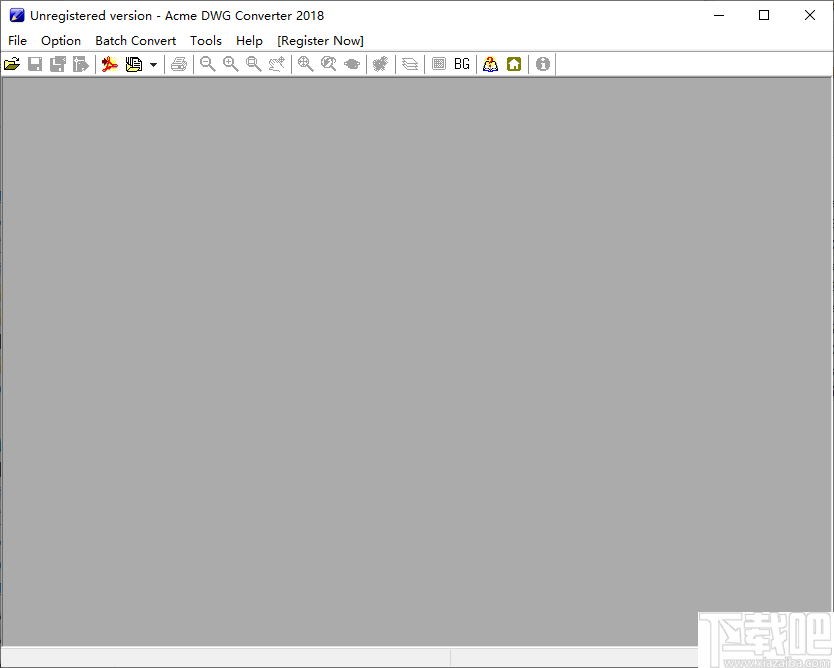Open the Batch Convert menu
Image resolution: width=834 pixels, height=668 pixels.
coord(135,40)
